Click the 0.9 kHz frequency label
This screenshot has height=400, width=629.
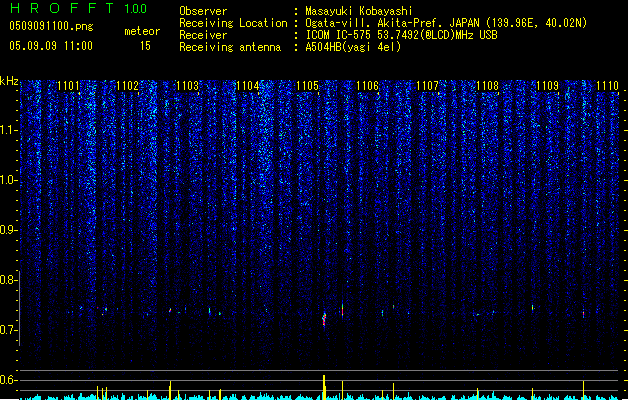click(x=8, y=230)
